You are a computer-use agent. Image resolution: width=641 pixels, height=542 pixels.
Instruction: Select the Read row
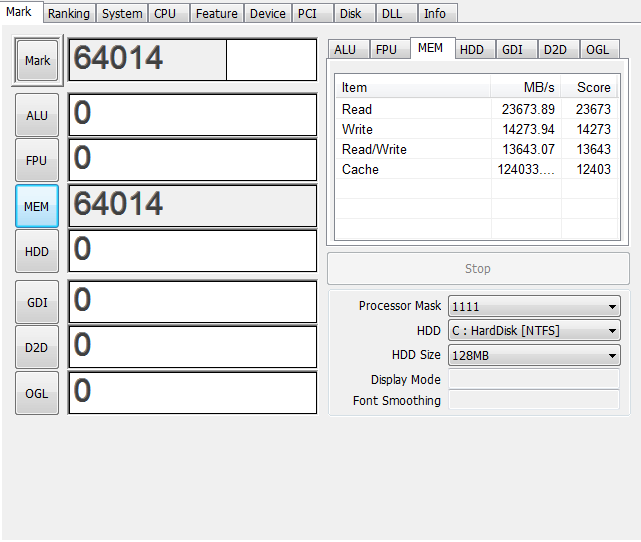pyautogui.click(x=477, y=109)
